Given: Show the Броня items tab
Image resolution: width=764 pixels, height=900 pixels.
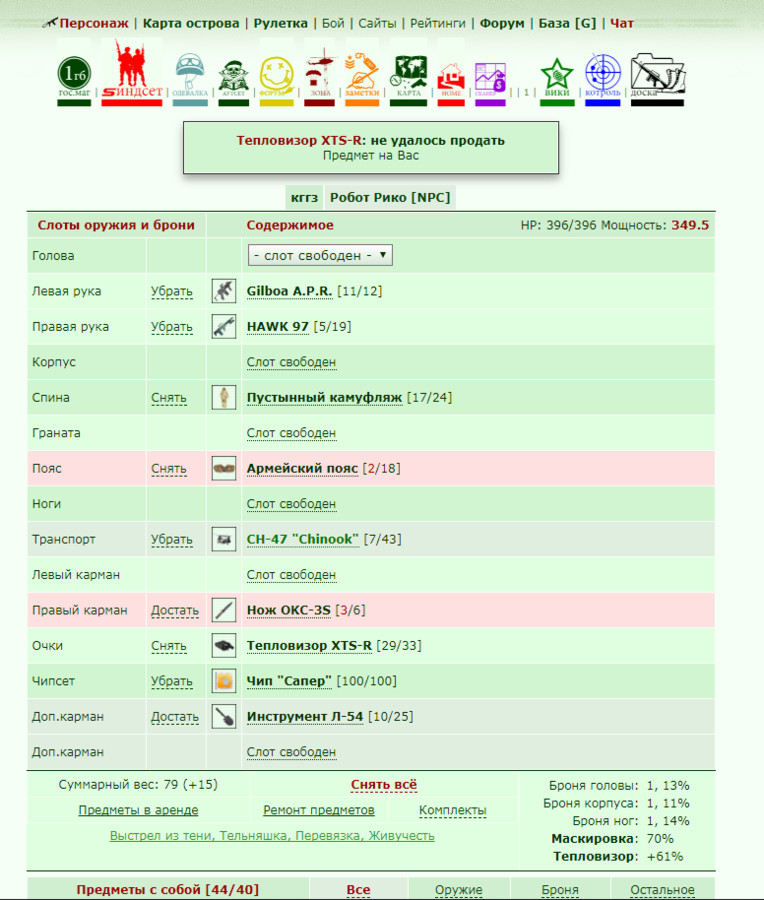Looking at the screenshot, I should (x=560, y=890).
